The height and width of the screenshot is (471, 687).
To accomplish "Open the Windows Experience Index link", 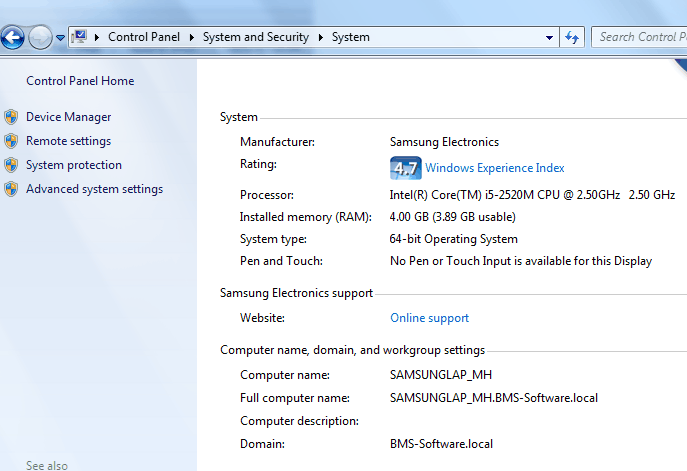I will 494,168.
